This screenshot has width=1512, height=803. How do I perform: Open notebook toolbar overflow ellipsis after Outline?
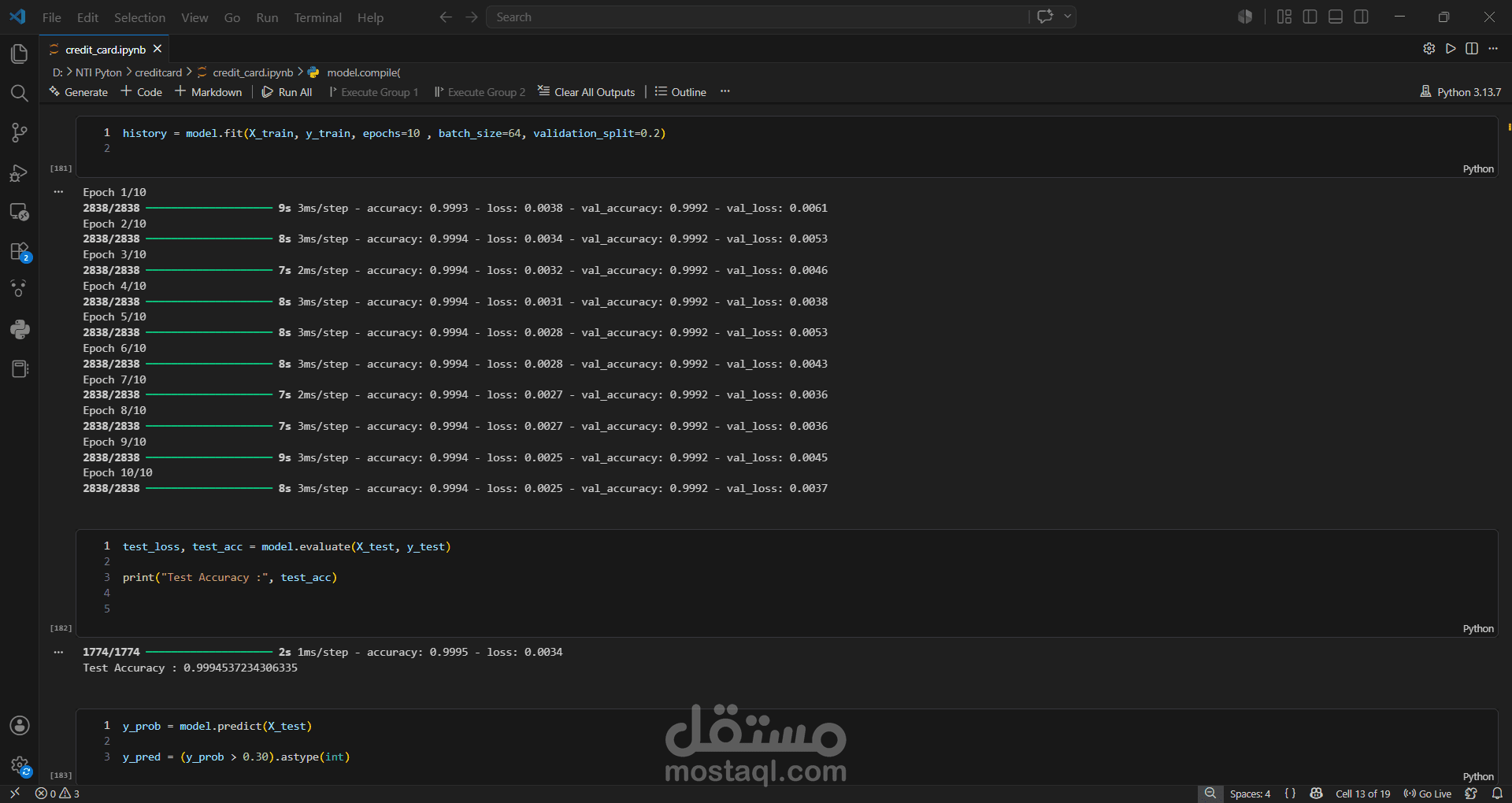[x=725, y=91]
